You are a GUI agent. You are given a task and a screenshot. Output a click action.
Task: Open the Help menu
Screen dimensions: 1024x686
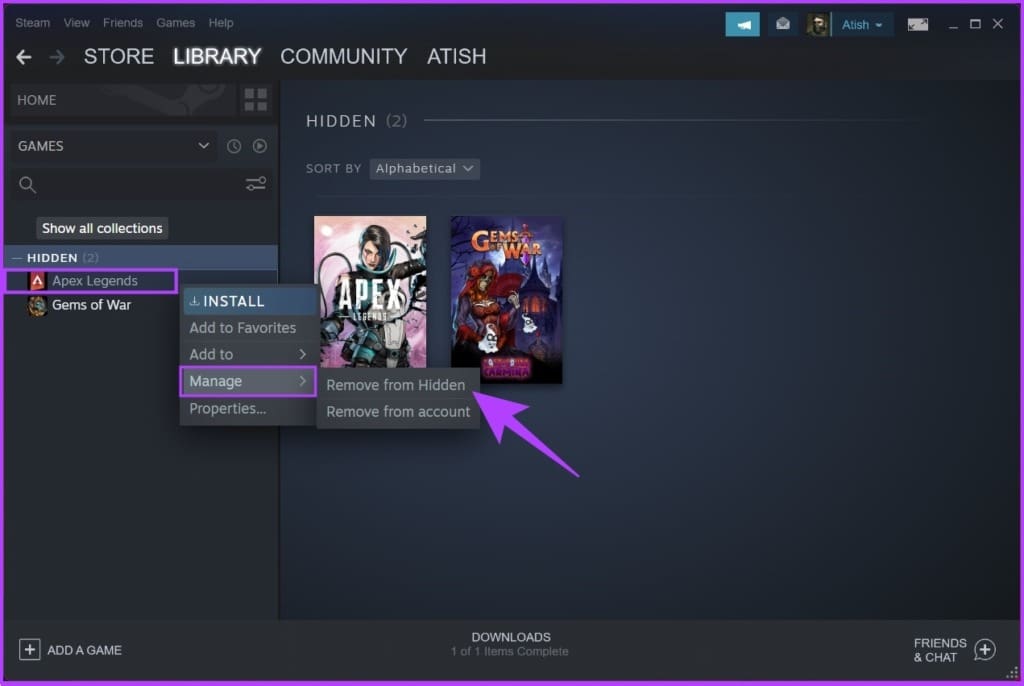click(x=221, y=23)
